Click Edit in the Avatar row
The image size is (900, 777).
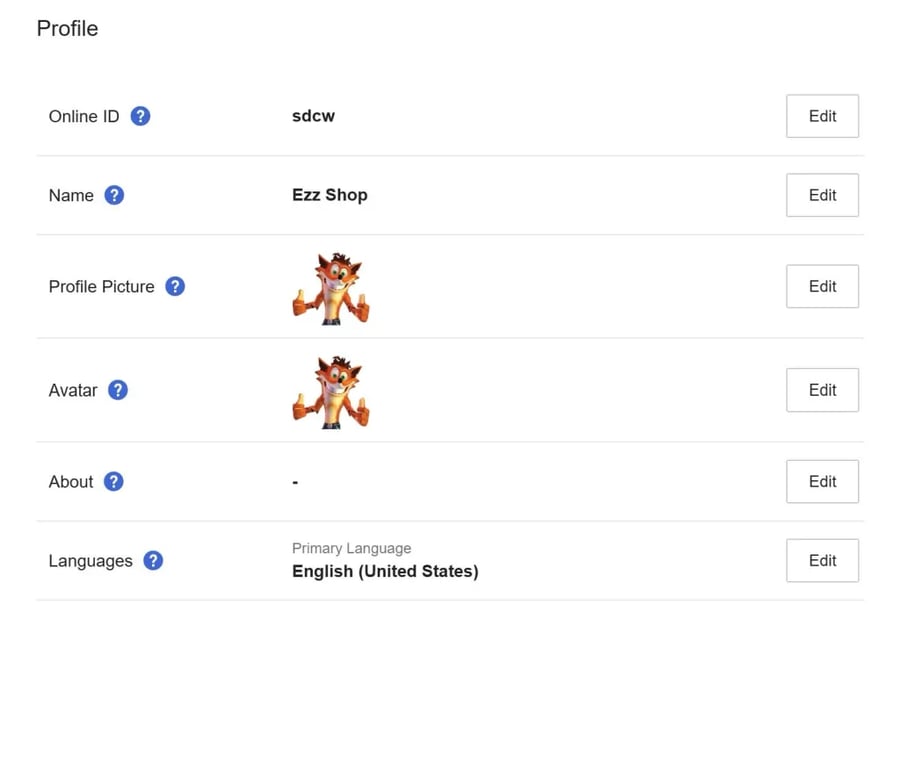coord(822,390)
